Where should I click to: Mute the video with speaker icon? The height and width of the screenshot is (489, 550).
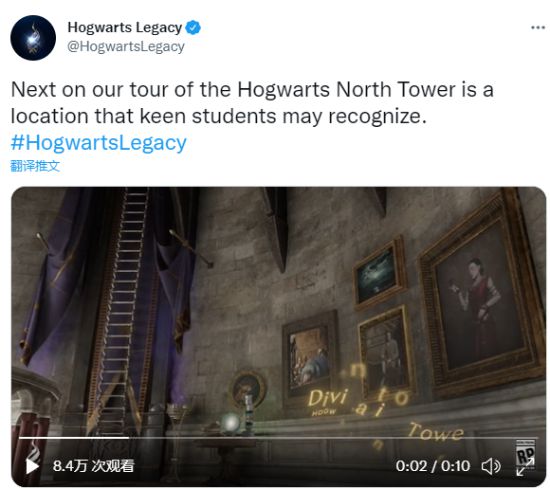pos(491,466)
